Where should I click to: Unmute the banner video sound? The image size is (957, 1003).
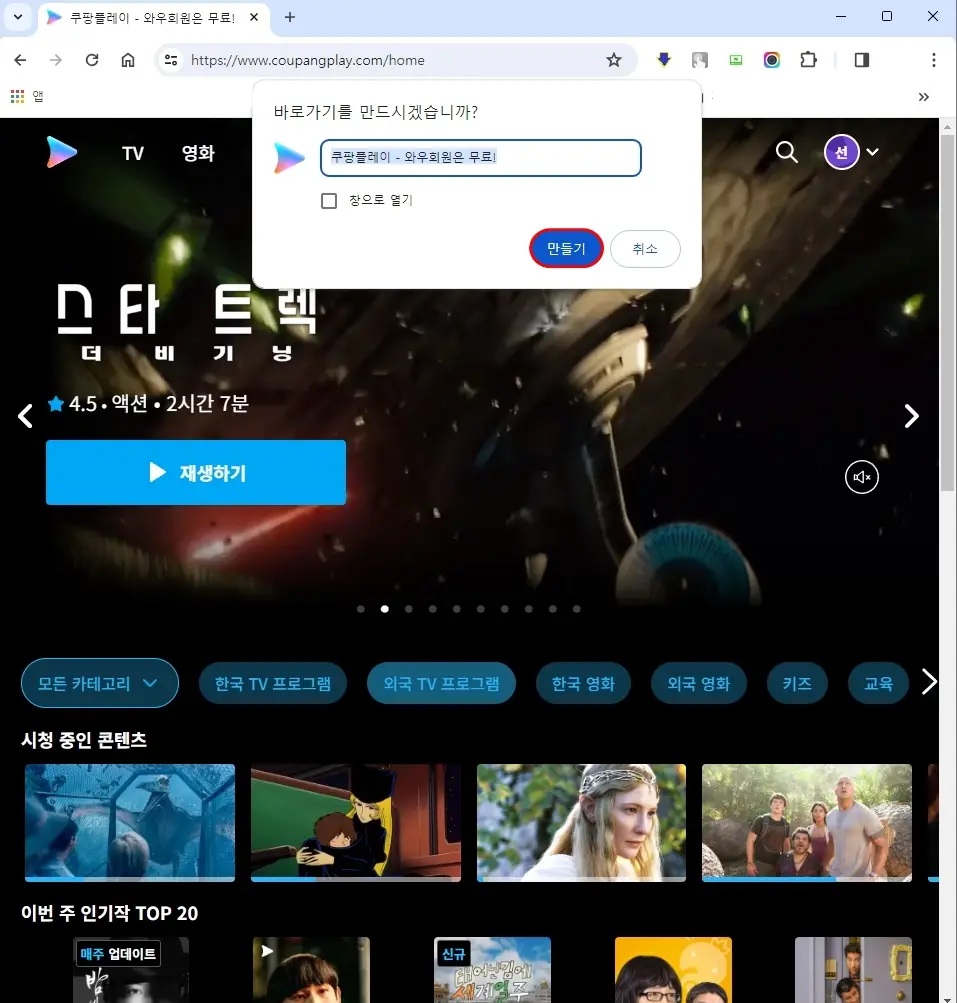[x=861, y=477]
